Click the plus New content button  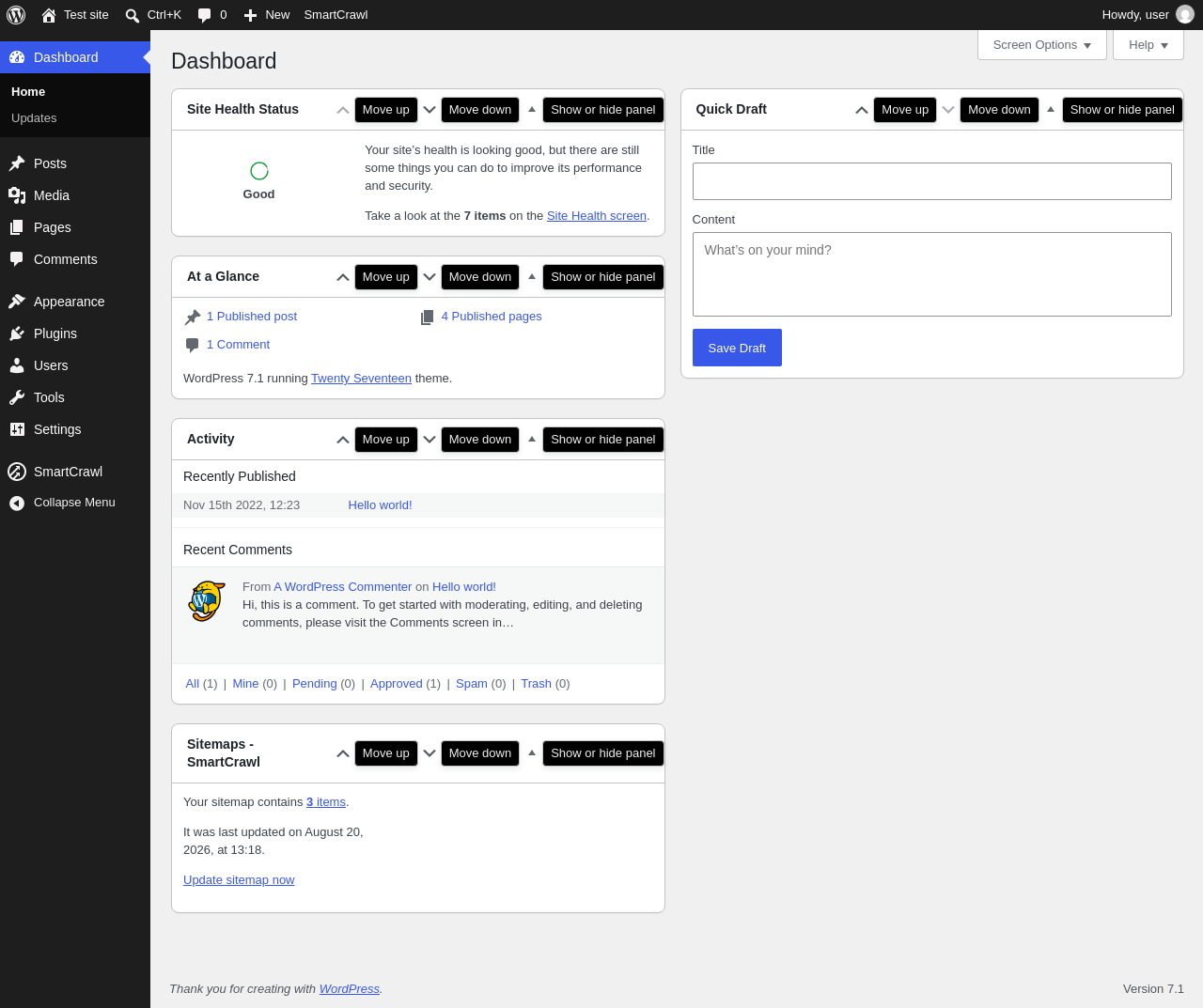coord(266,15)
